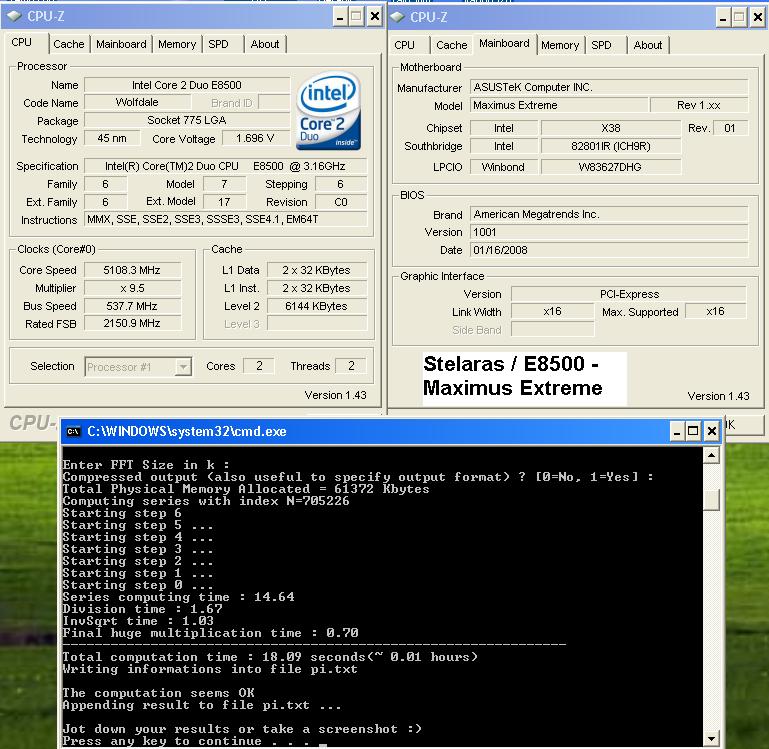Open Mainboard tab in left CPU-Z window
This screenshot has height=749, width=769.
(121, 44)
